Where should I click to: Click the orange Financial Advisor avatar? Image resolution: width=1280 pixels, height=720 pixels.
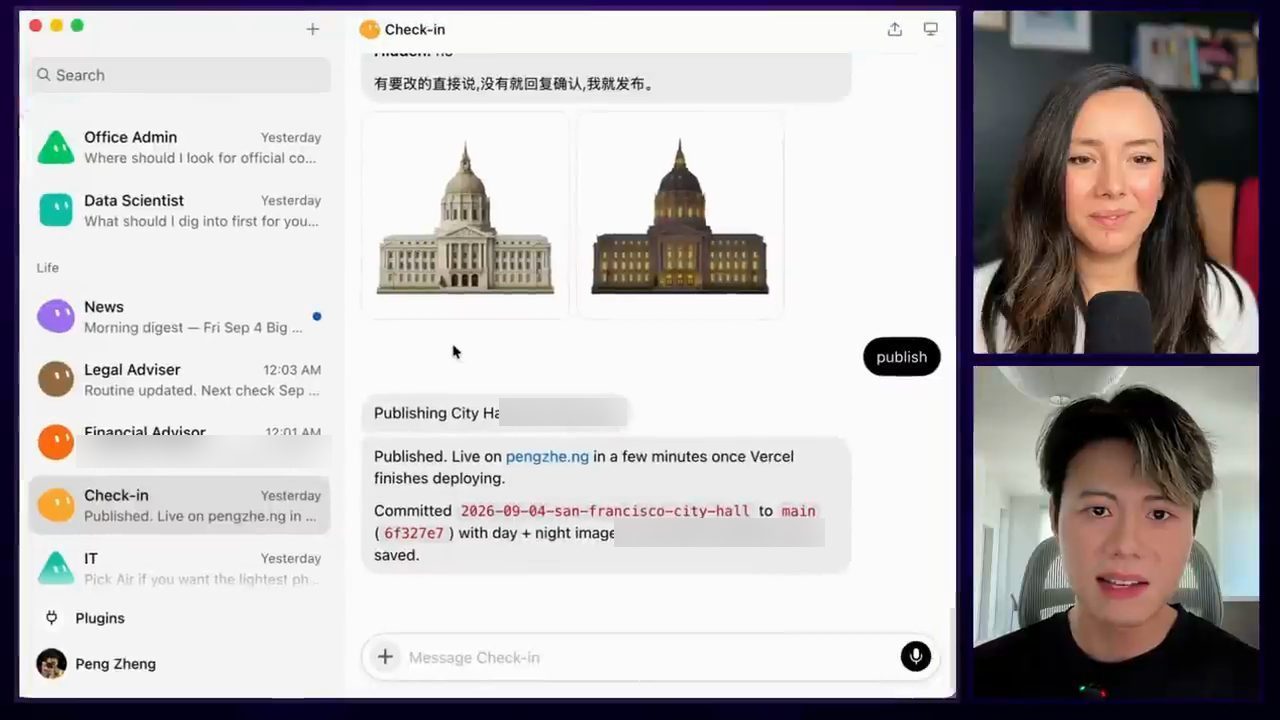56,442
